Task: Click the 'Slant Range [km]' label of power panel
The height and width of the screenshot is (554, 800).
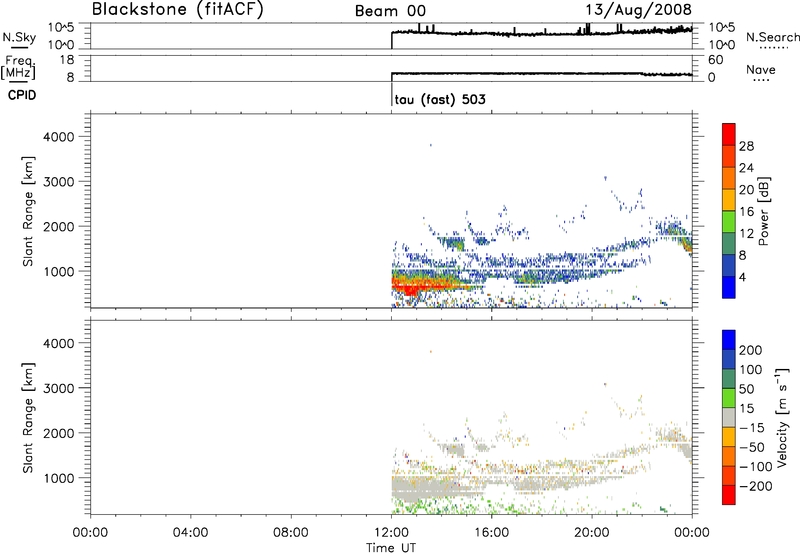Action: pyautogui.click(x=28, y=211)
